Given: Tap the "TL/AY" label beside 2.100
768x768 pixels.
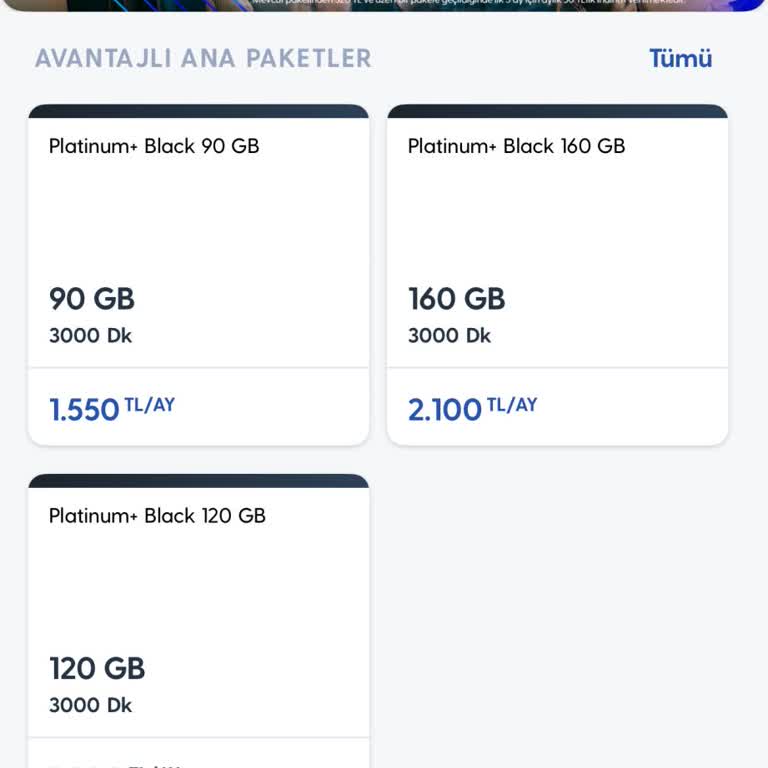Looking at the screenshot, I should click(512, 405).
